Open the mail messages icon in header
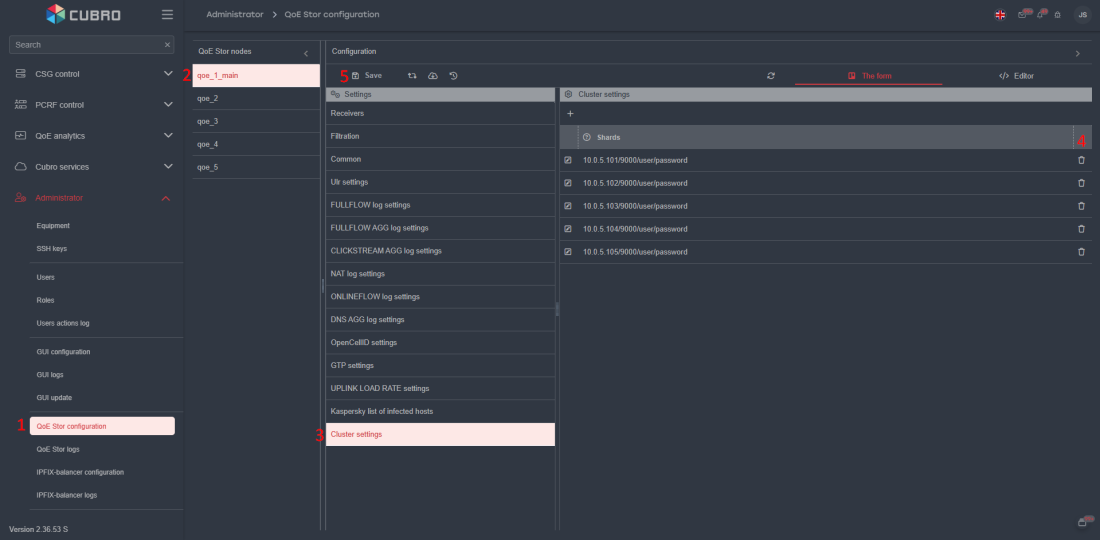This screenshot has height=540, width=1100. click(x=1022, y=15)
